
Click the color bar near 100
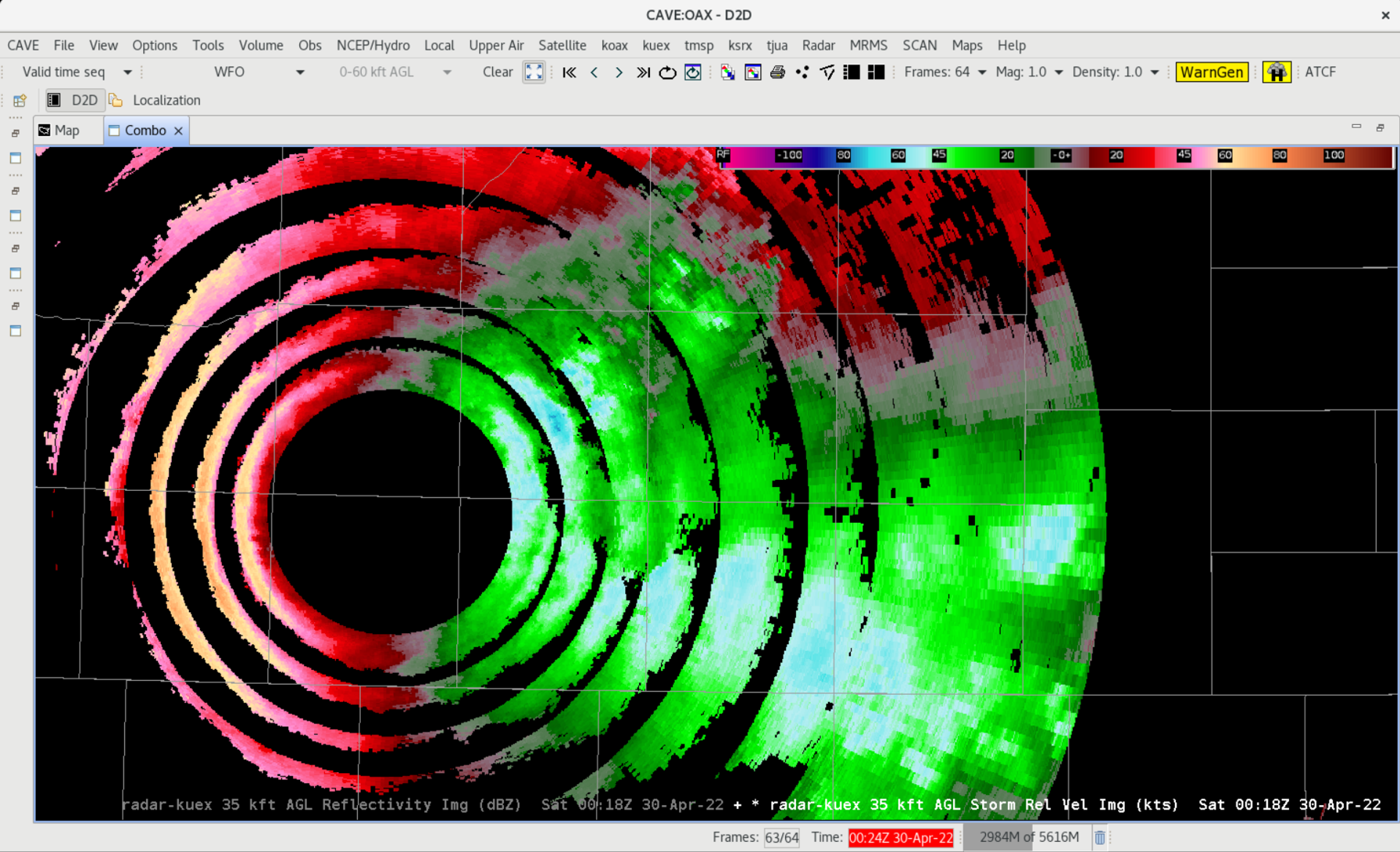1334,156
